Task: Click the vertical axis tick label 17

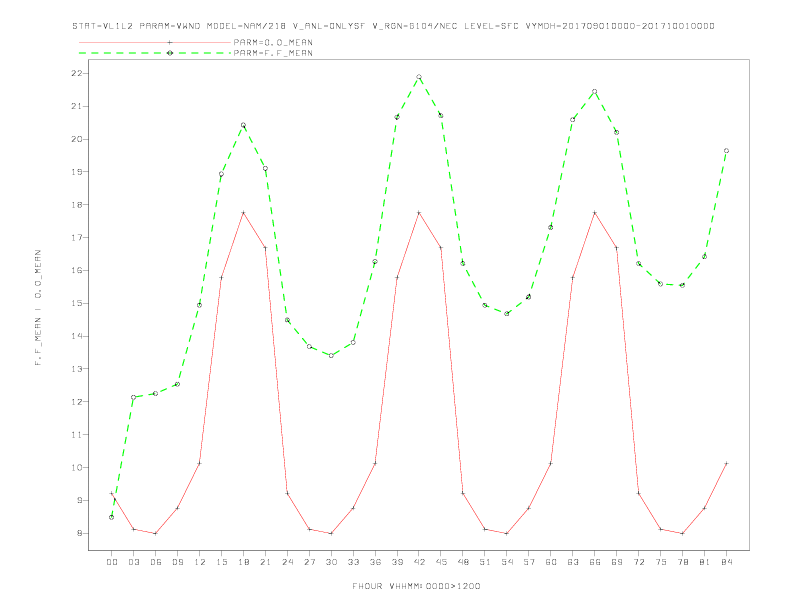Action: 77,237
